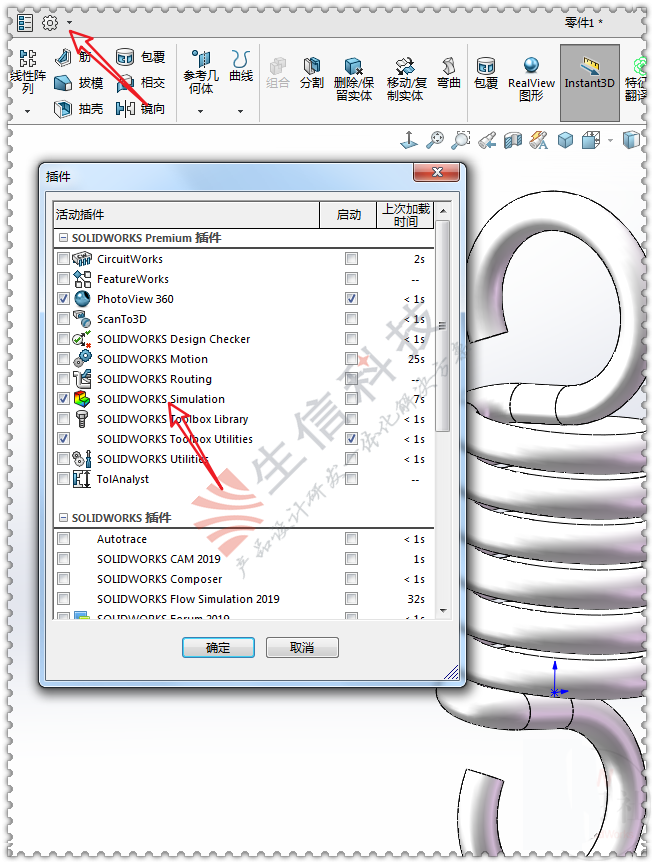Click the add-ins list scroll up arrow
654x864 pixels.
pos(443,211)
